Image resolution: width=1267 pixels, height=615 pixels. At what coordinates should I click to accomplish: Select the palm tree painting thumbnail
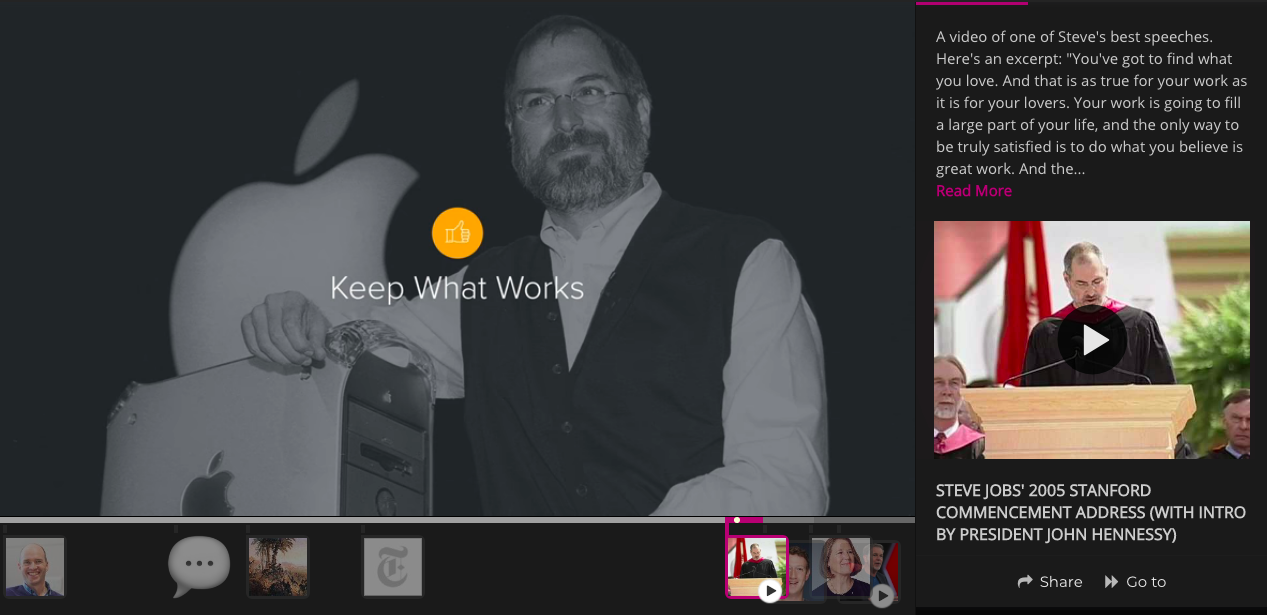(278, 566)
